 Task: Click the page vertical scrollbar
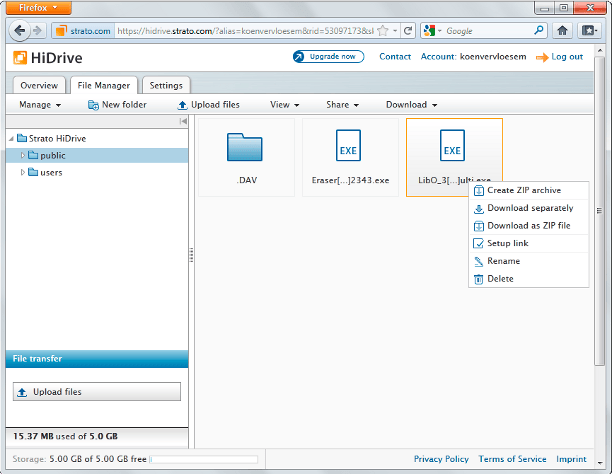point(600,211)
